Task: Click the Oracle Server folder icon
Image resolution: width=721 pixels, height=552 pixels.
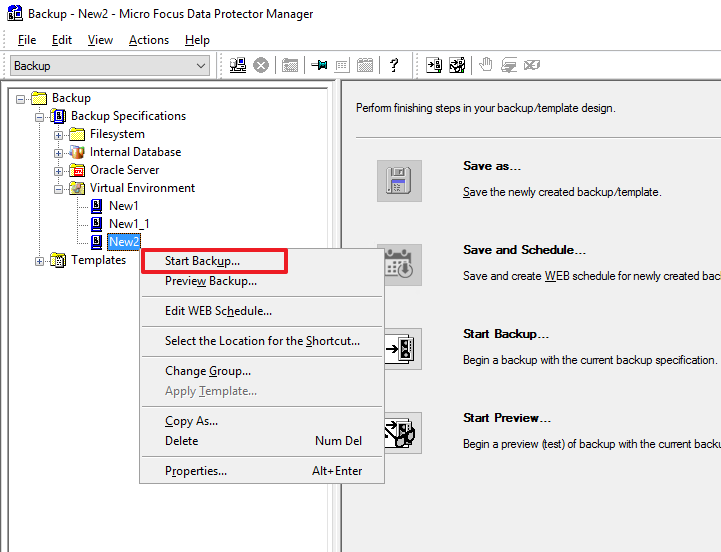Action: click(x=77, y=170)
